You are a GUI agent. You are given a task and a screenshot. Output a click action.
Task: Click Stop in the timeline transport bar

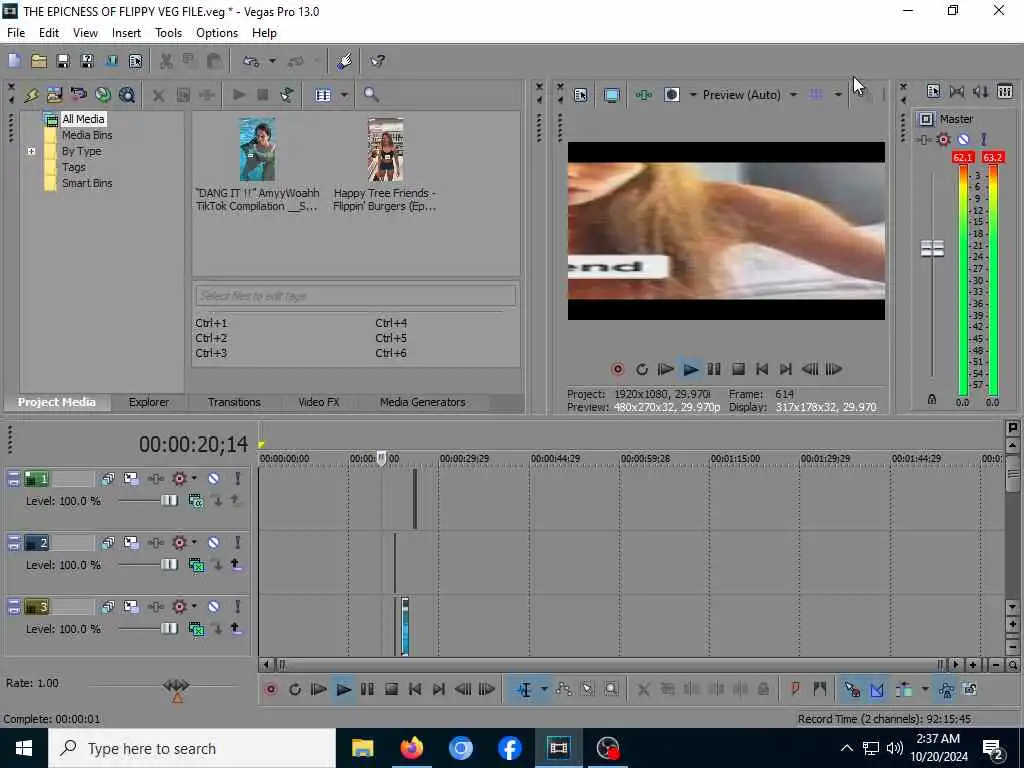391,689
